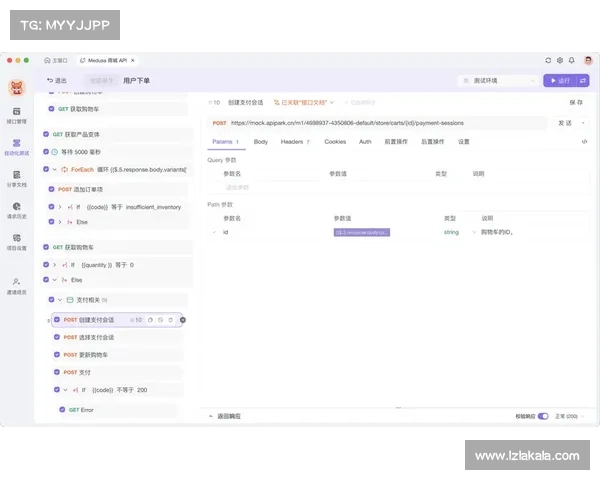Viewport: 600px width, 480px height.
Task: Collapse the If code 不等于 200 branch
Action: (65, 390)
